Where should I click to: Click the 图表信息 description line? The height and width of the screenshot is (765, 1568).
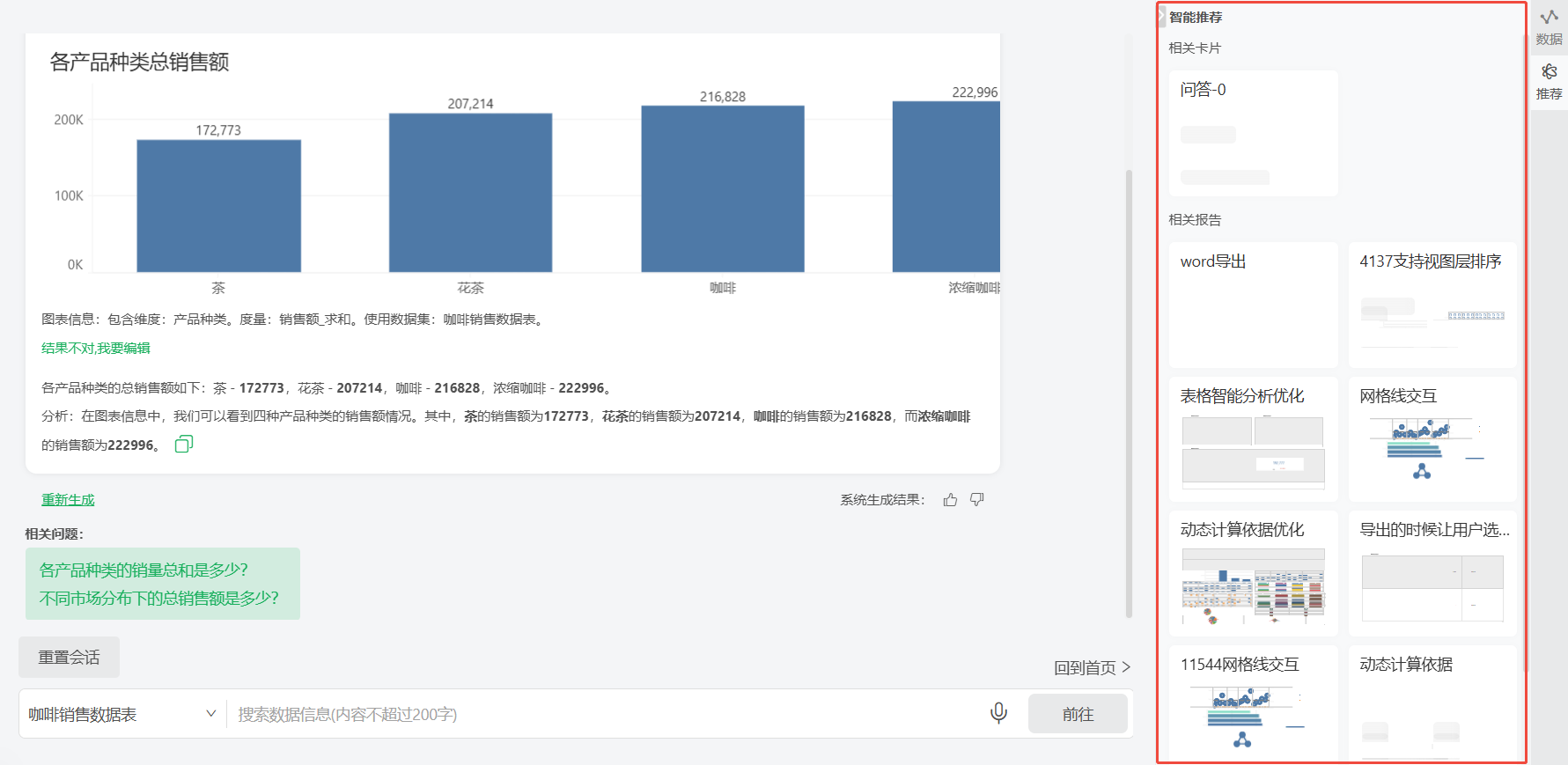click(294, 320)
